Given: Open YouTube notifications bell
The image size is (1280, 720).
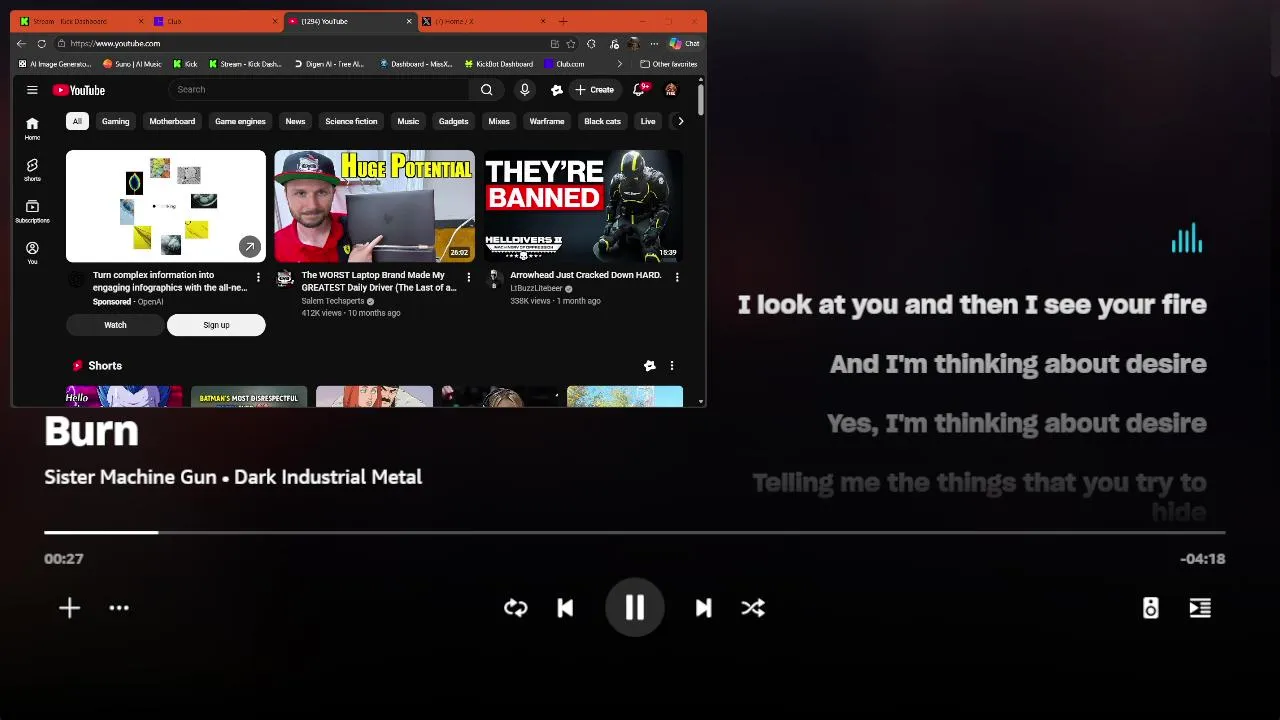Looking at the screenshot, I should 639,90.
